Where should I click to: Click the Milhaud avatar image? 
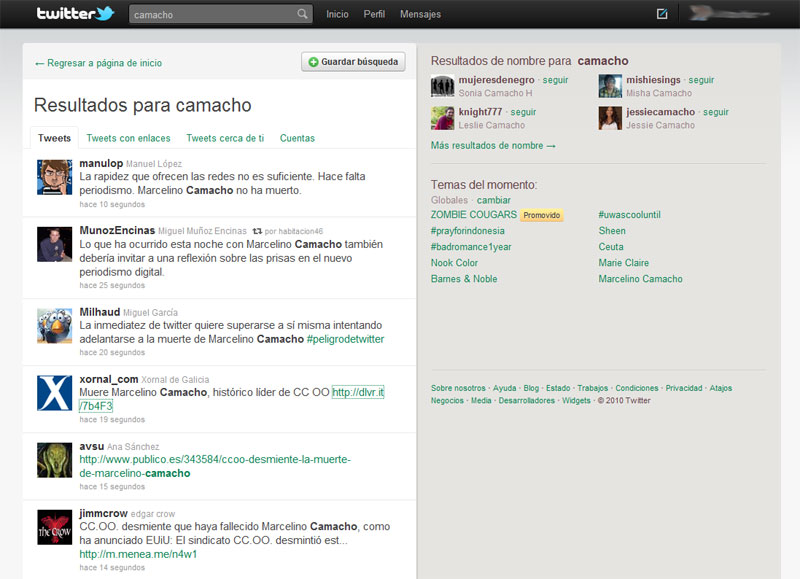pos(53,325)
